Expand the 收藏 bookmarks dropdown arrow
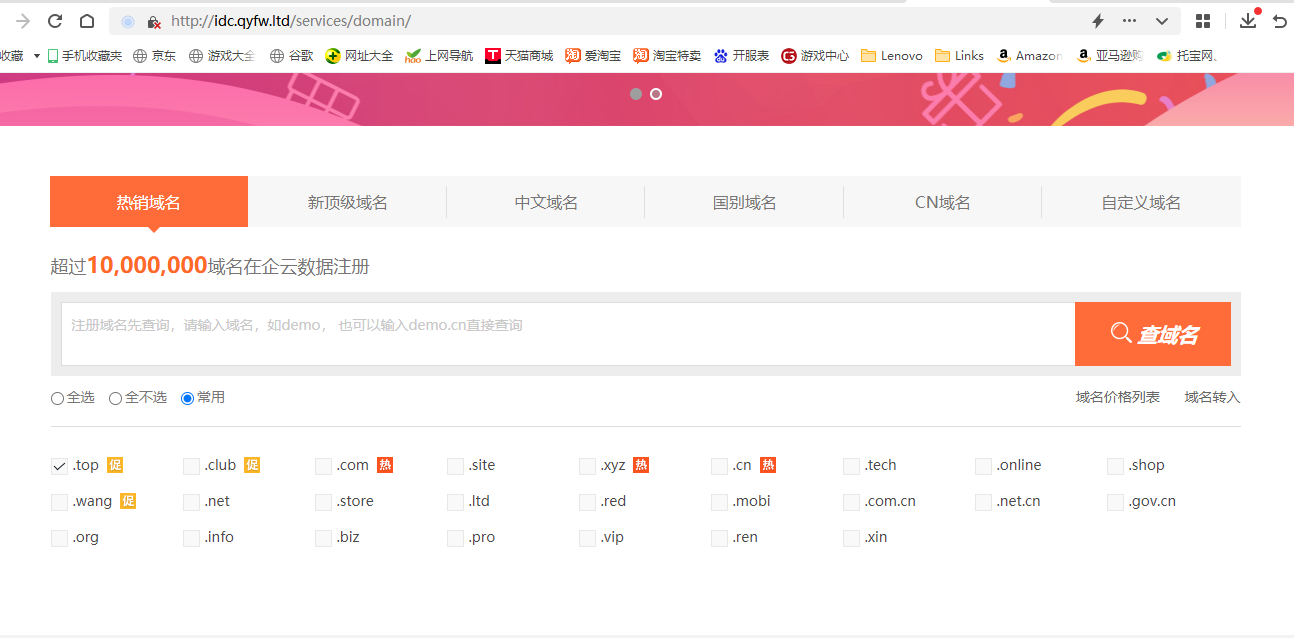The image size is (1294, 638). (37, 56)
